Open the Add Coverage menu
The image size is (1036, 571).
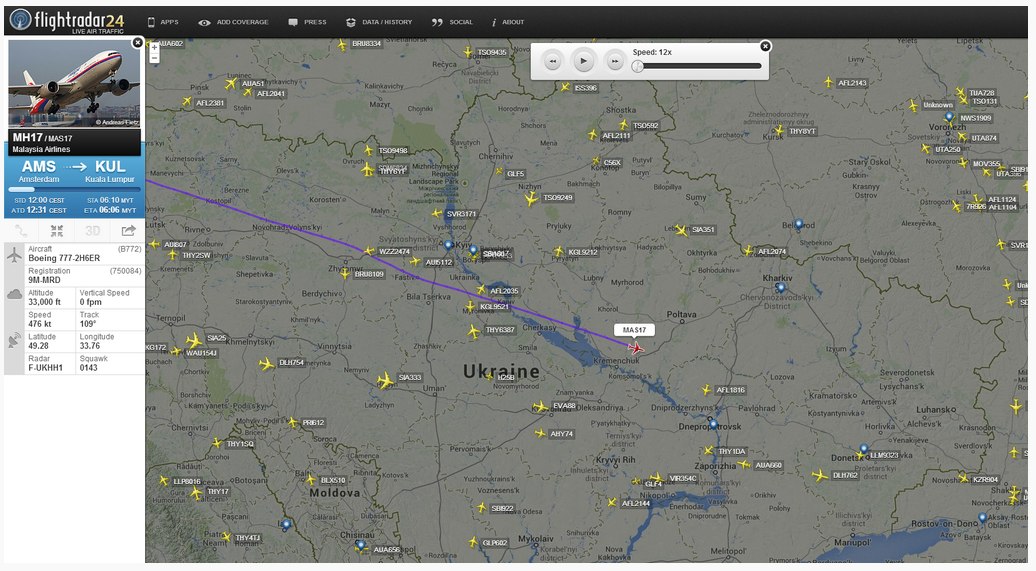pyautogui.click(x=234, y=22)
